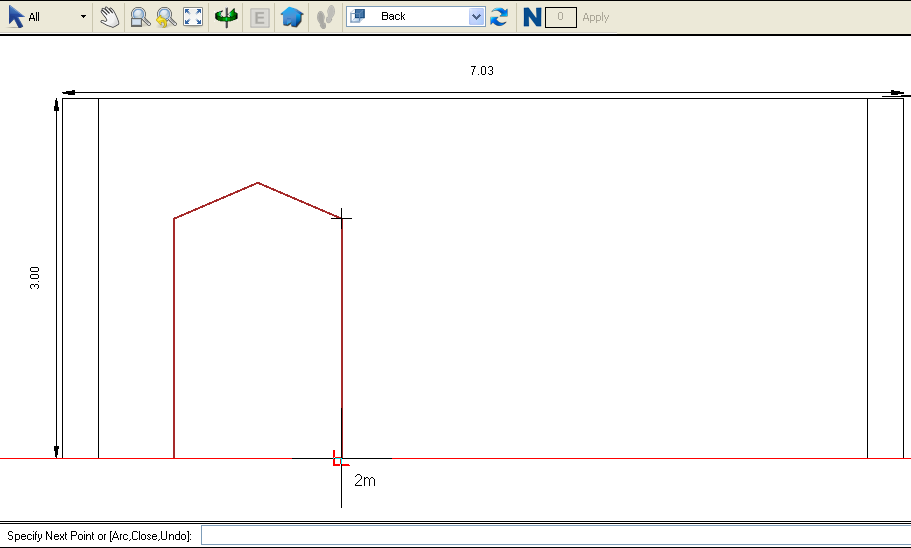Click the Specify Next Point prompt text
Viewport: 911px width, 548px height.
[99, 536]
